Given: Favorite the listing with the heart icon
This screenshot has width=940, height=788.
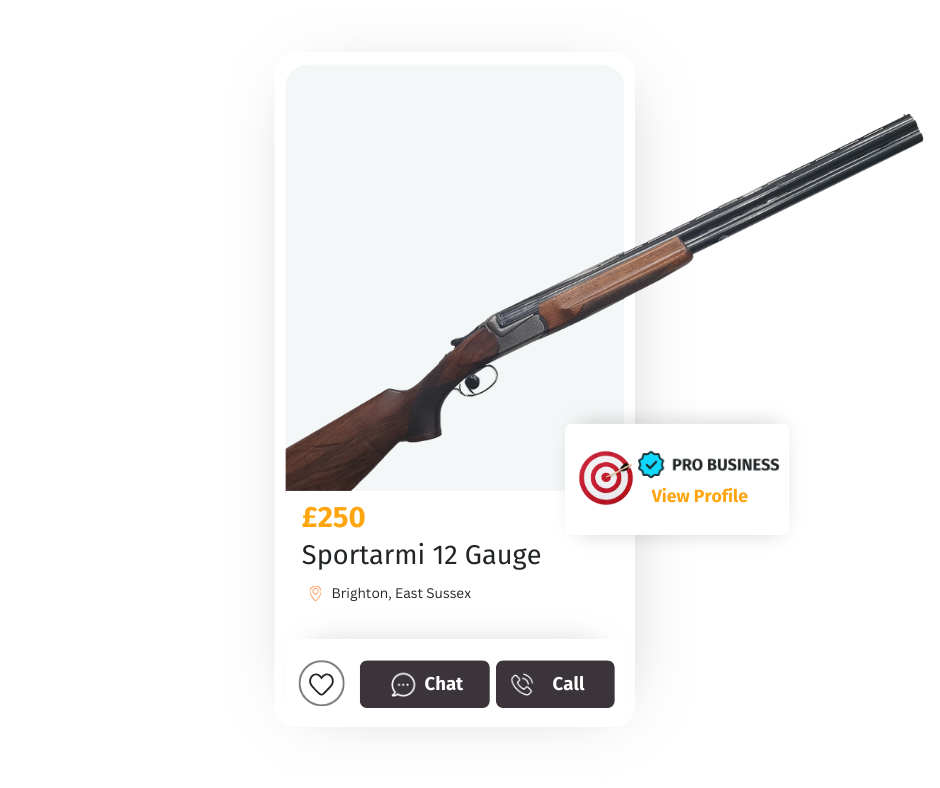Looking at the screenshot, I should click(x=321, y=683).
